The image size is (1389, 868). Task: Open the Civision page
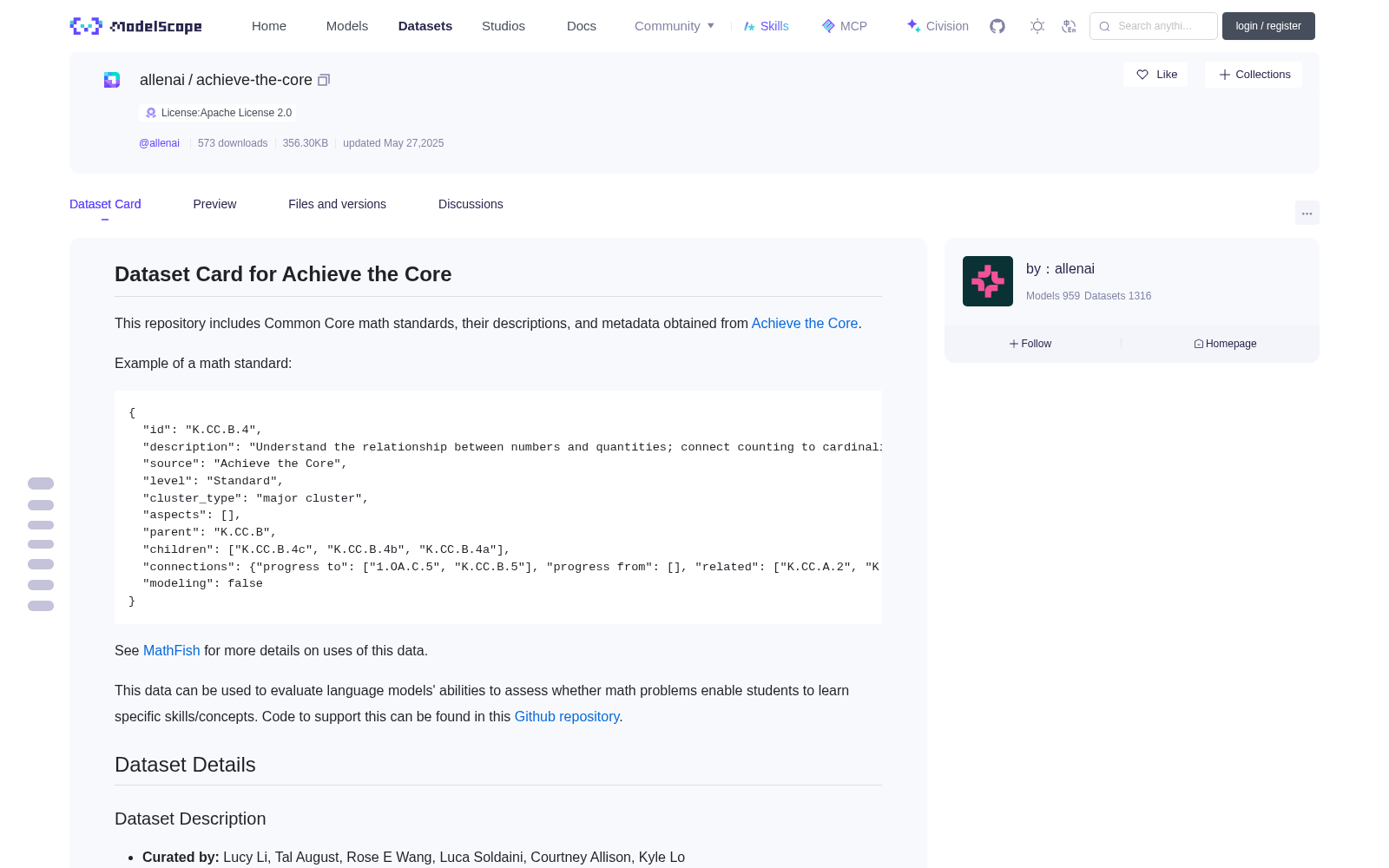938,26
